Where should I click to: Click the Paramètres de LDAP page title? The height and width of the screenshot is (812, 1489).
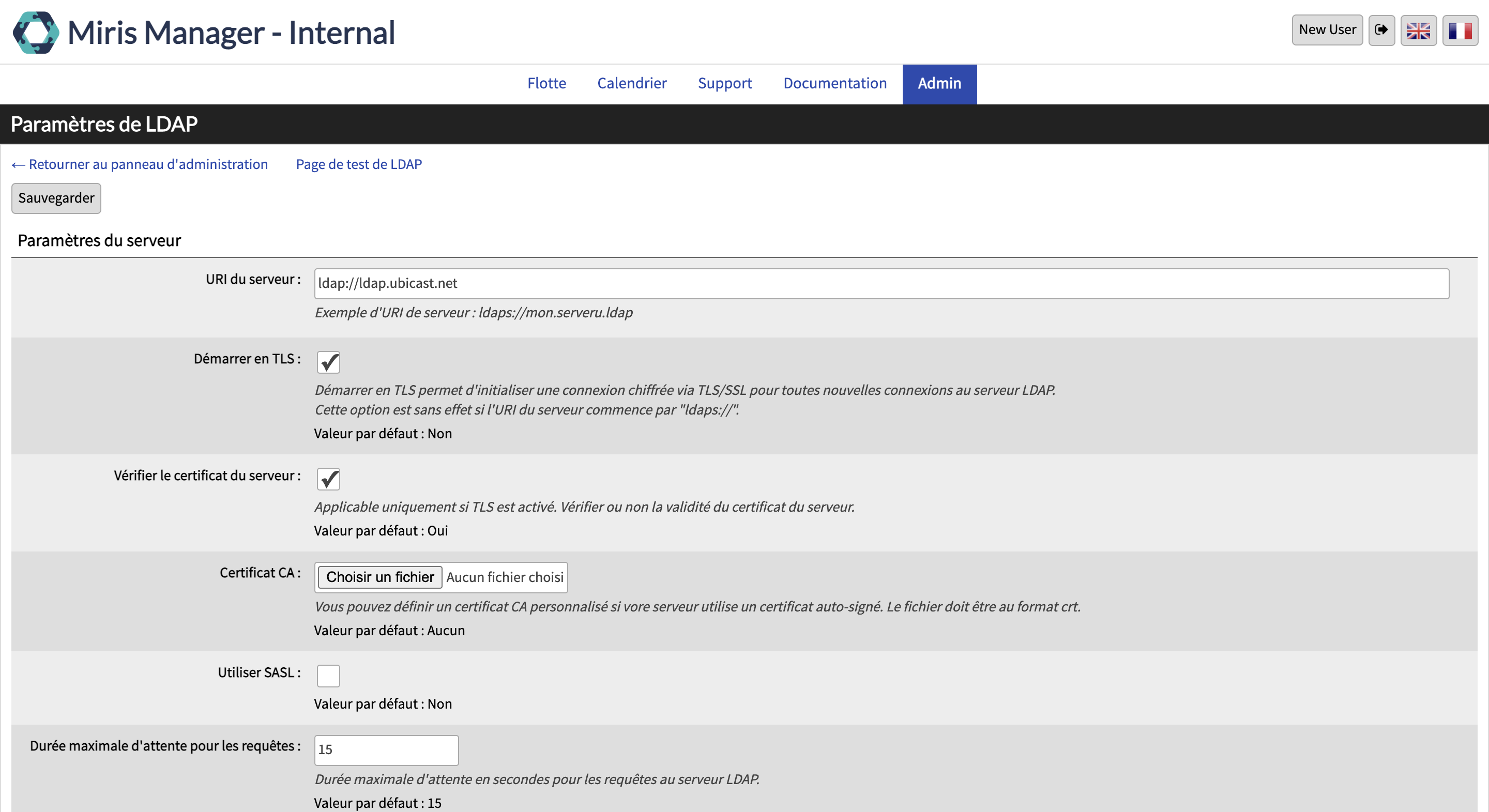tap(104, 124)
